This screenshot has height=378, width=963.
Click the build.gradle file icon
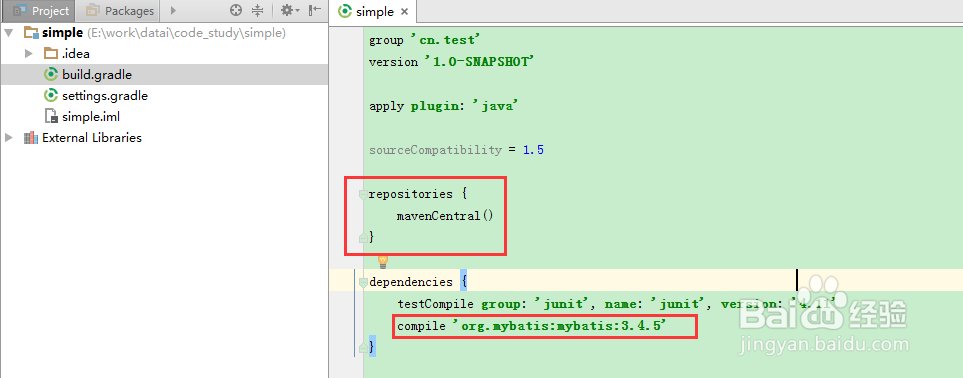point(51,75)
